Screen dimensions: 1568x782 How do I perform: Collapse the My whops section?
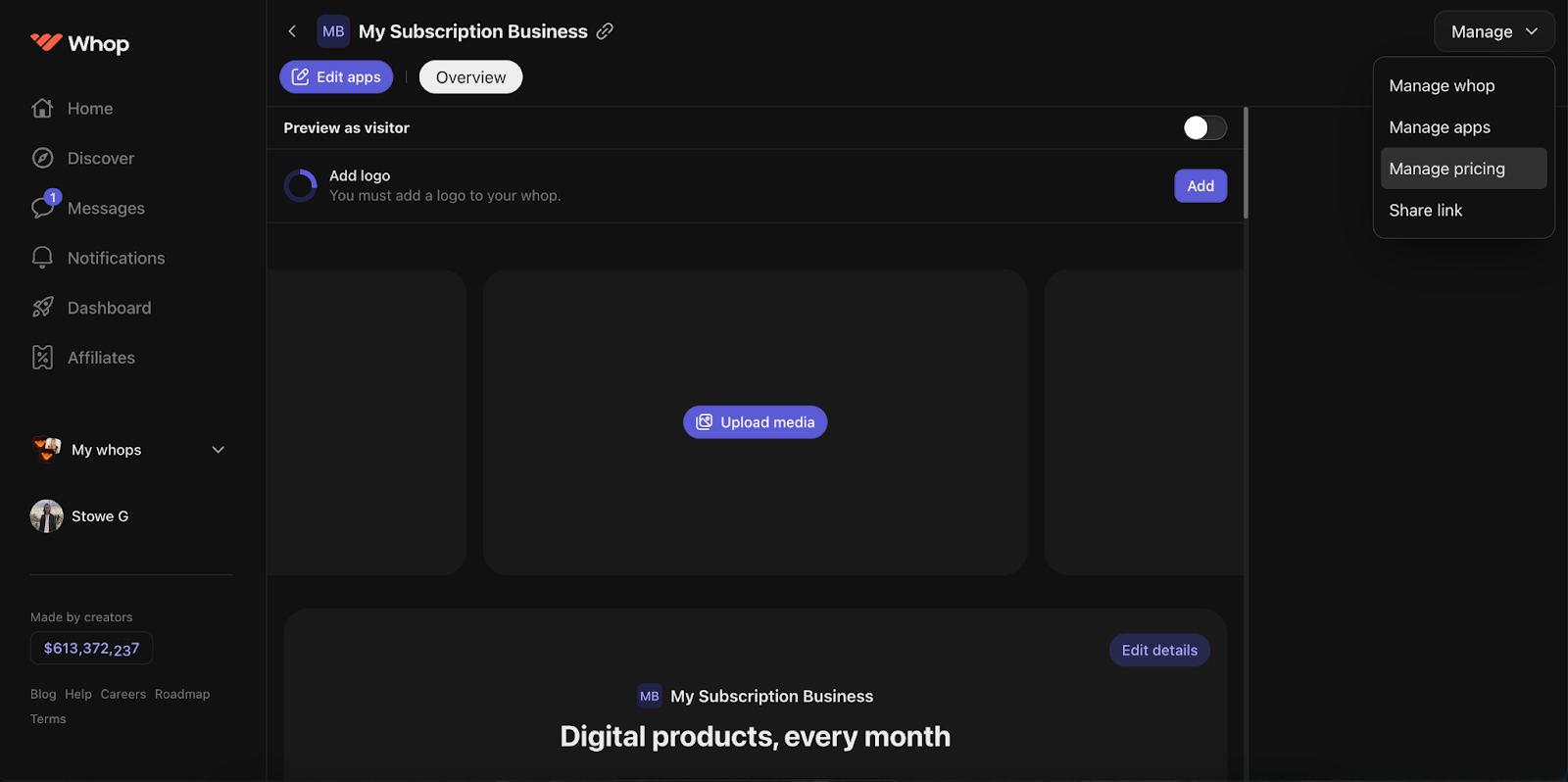coord(218,449)
